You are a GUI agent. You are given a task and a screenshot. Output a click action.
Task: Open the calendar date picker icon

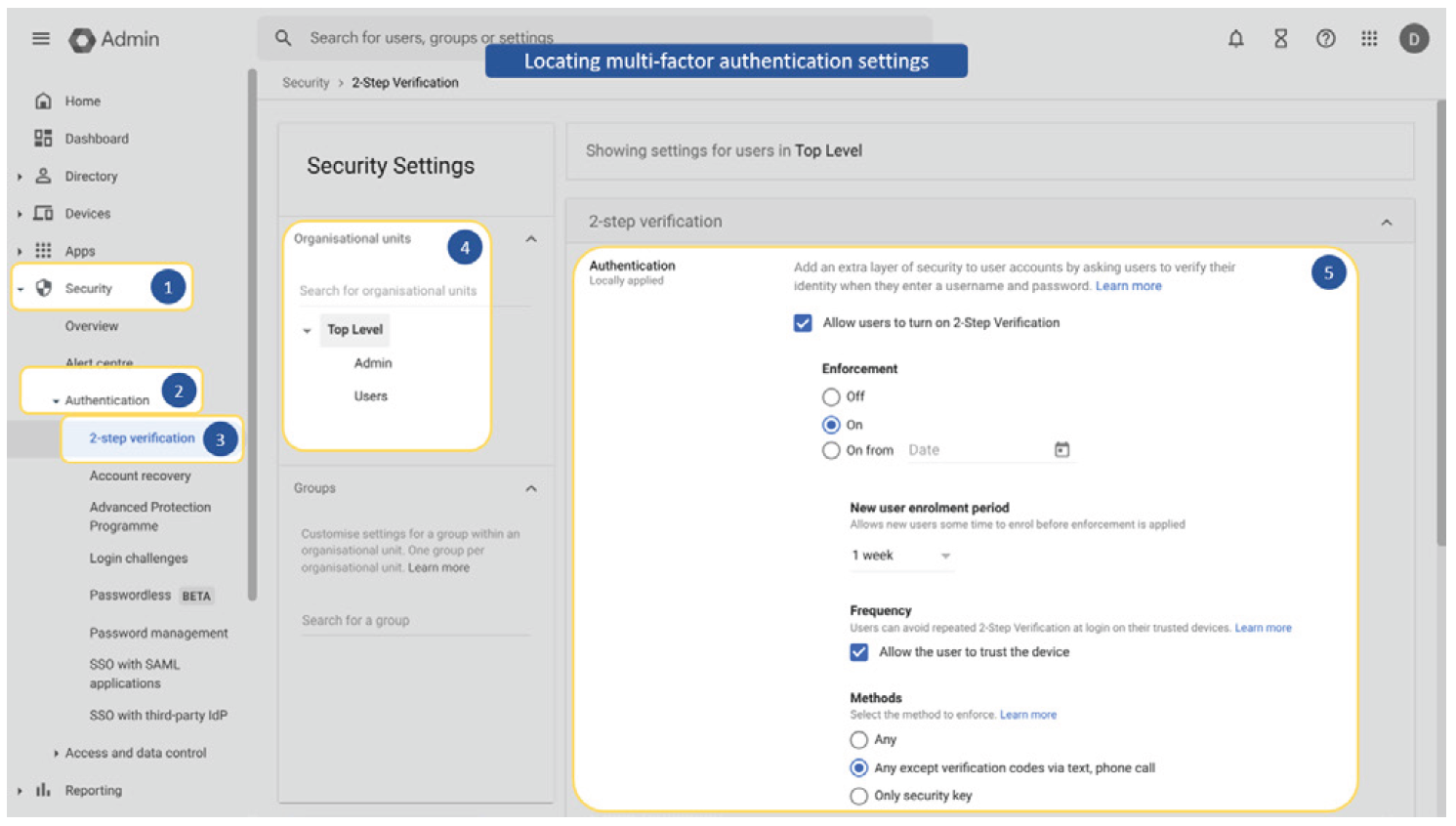pos(1062,449)
